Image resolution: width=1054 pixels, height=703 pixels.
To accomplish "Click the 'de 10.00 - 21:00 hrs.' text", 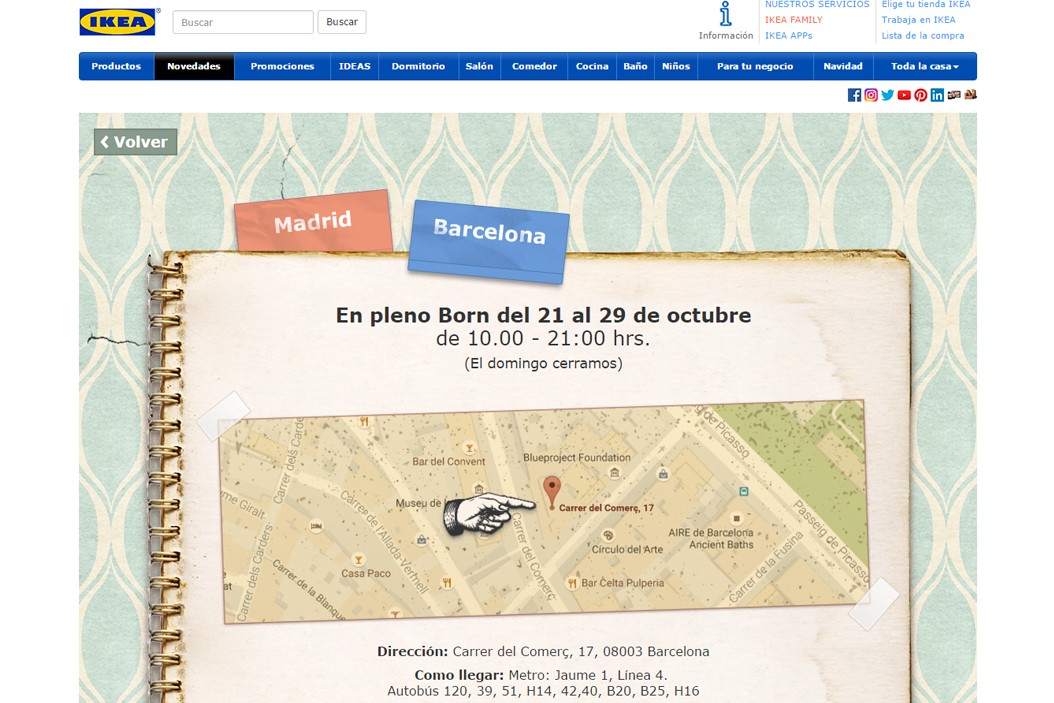I will [x=543, y=338].
